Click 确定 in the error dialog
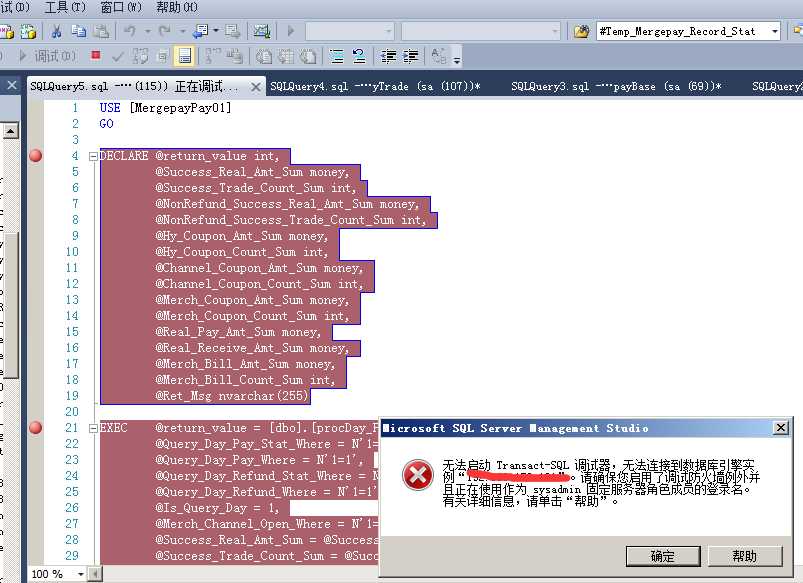 pyautogui.click(x=663, y=556)
